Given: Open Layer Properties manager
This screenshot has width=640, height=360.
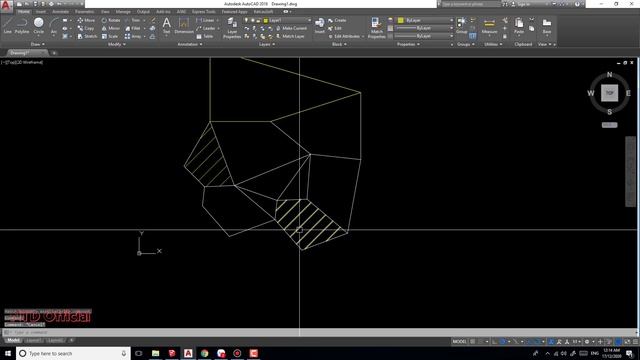Looking at the screenshot, I should click(x=232, y=28).
